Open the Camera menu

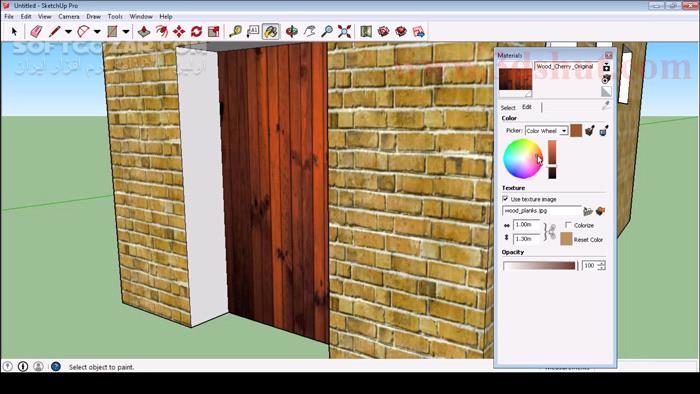tap(69, 17)
